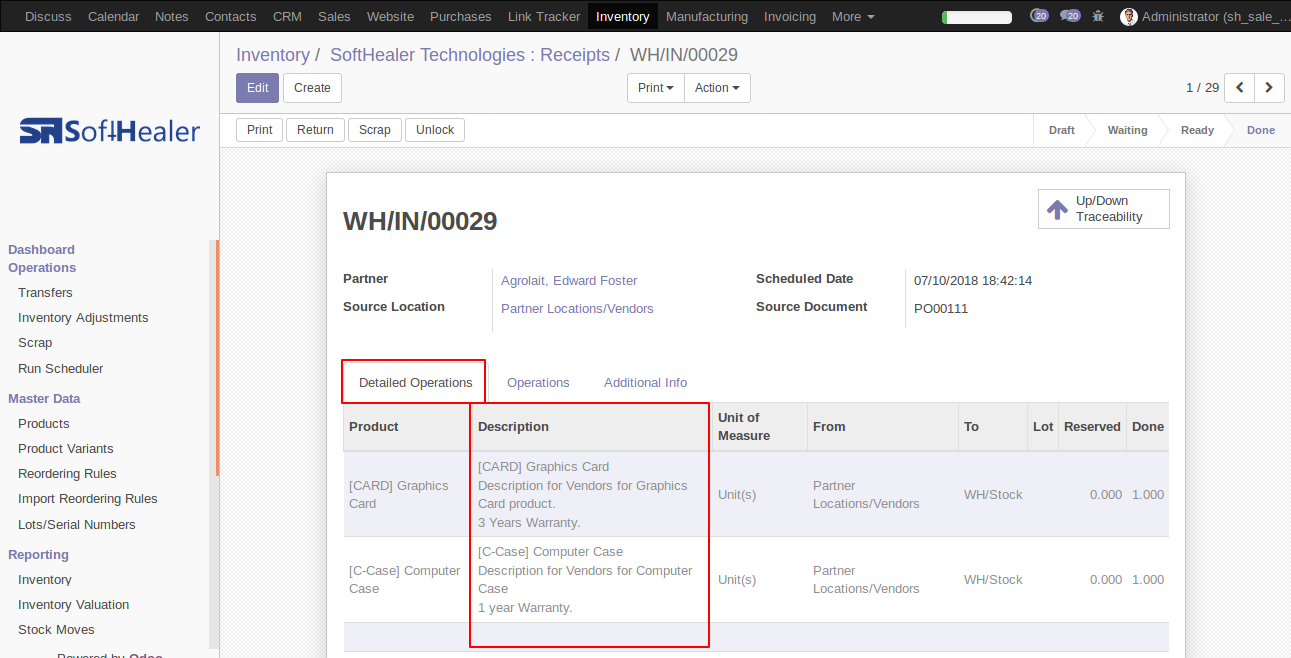Viewport: 1291px width, 658px height.
Task: Click the [C-Case] Computer Case product cell
Action: [x=407, y=580]
